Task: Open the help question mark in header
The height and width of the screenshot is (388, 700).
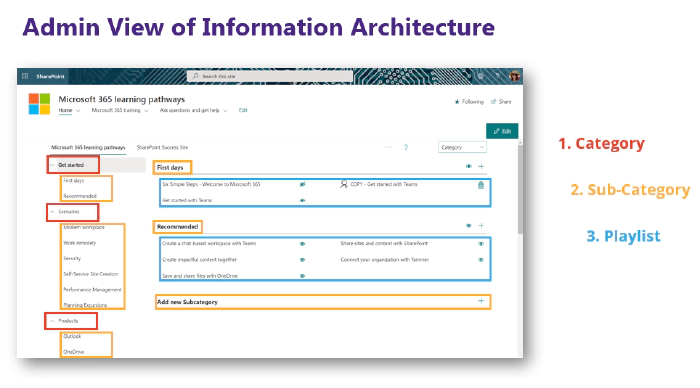Action: pos(497,76)
